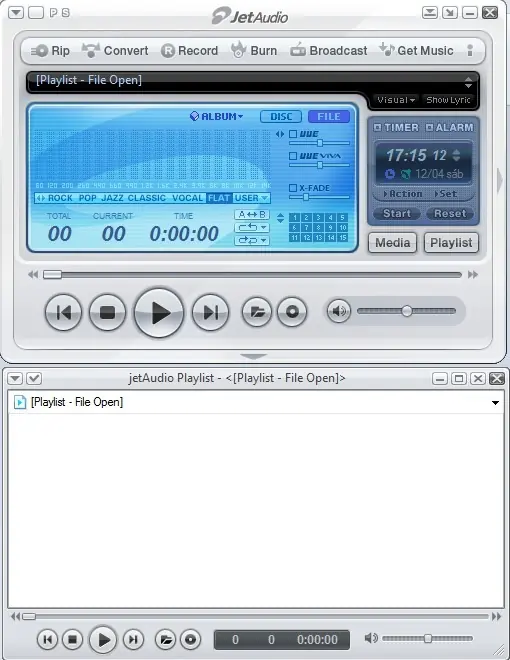Expand the ALBUM dropdown
This screenshot has width=510, height=660.
pos(217,116)
